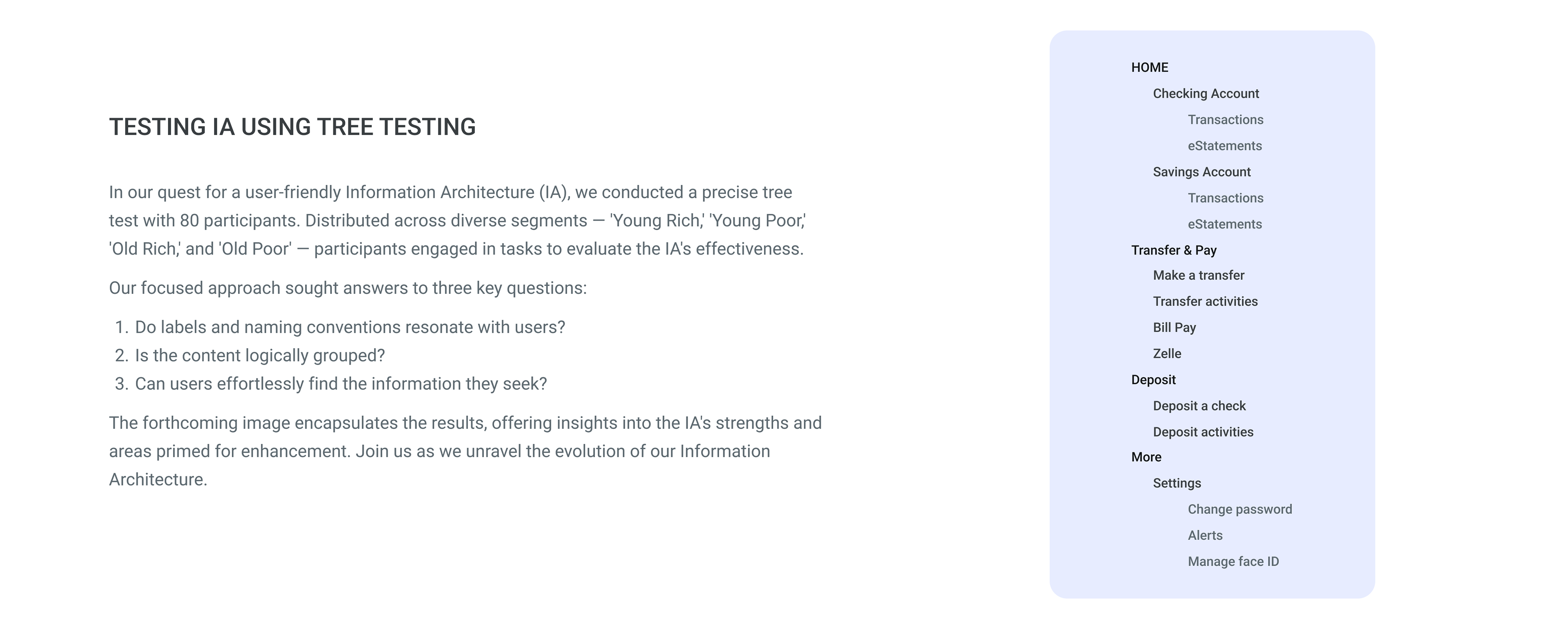Select Savings Account in the tree
Screen dimensions: 1568x629
1201,172
